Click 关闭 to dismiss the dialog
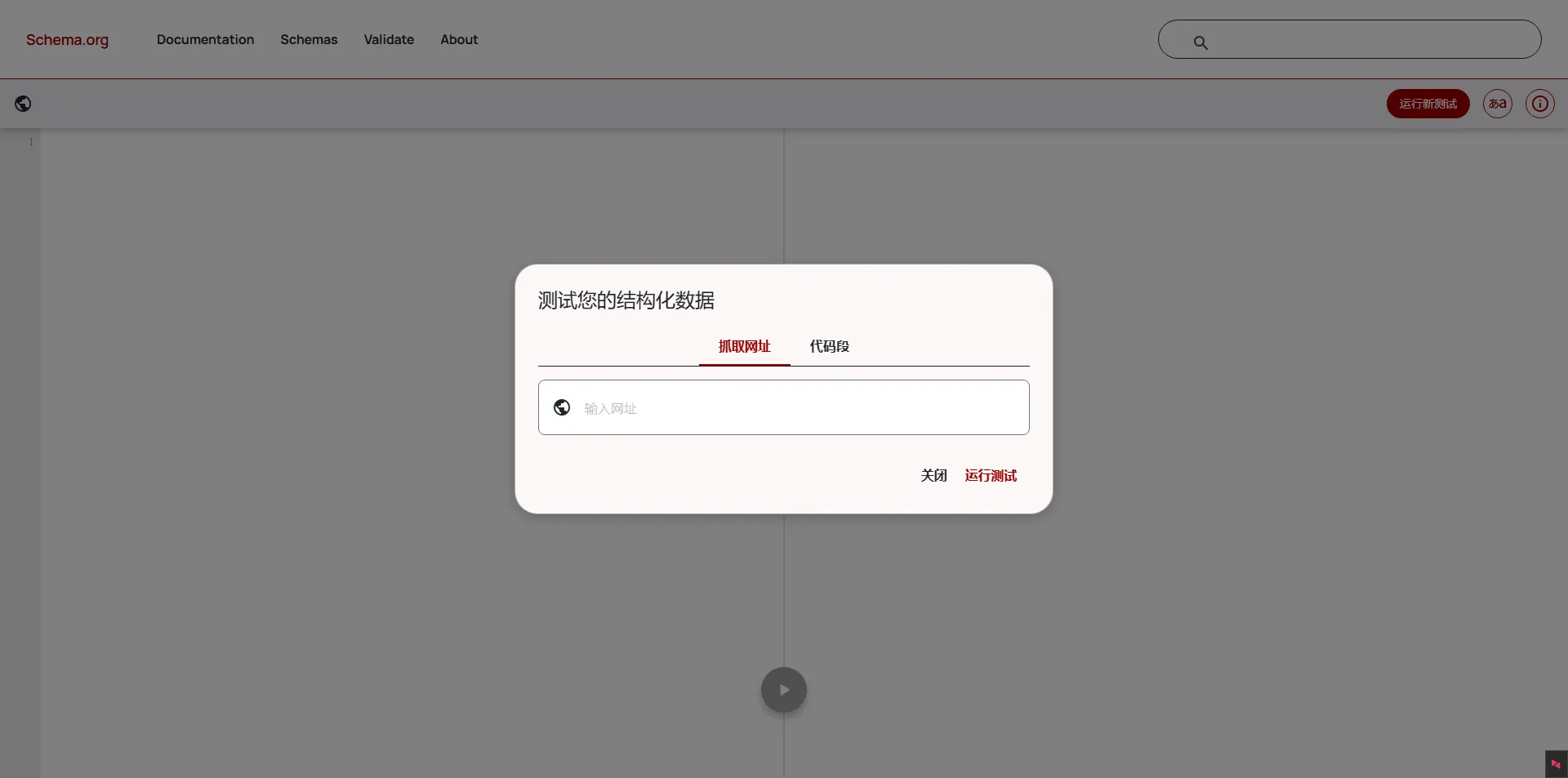This screenshot has width=1568, height=778. point(933,475)
